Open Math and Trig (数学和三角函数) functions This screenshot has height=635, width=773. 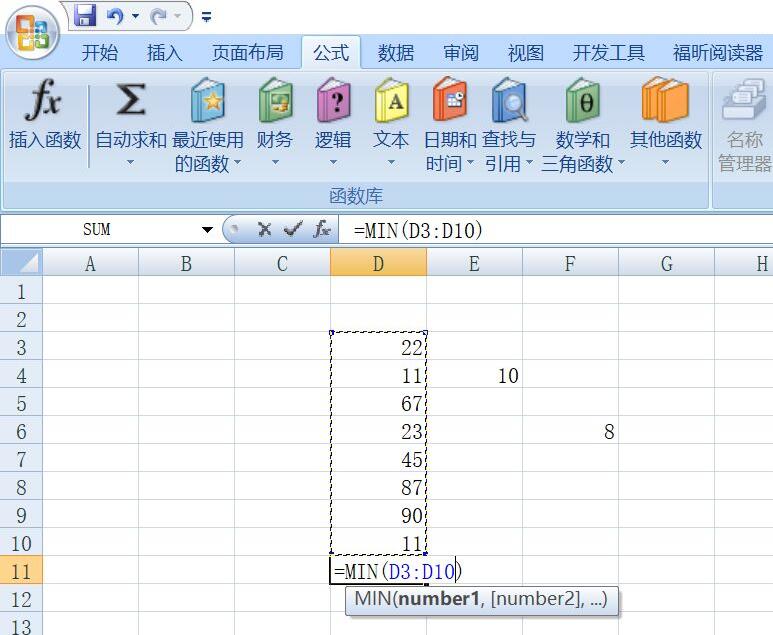coord(583,126)
